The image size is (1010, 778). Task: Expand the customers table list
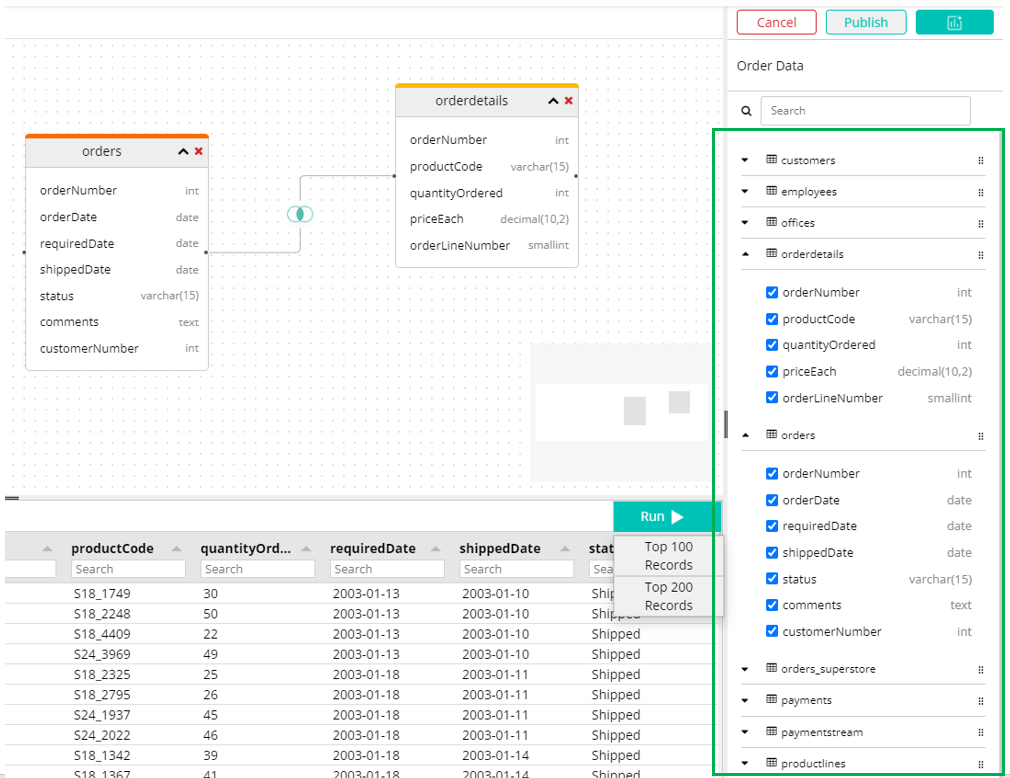click(743, 159)
